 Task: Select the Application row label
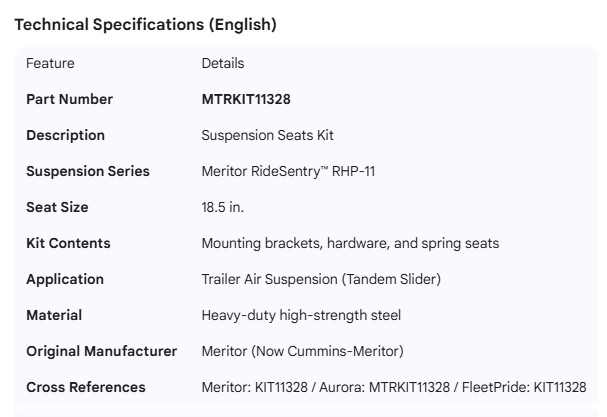coord(64,279)
